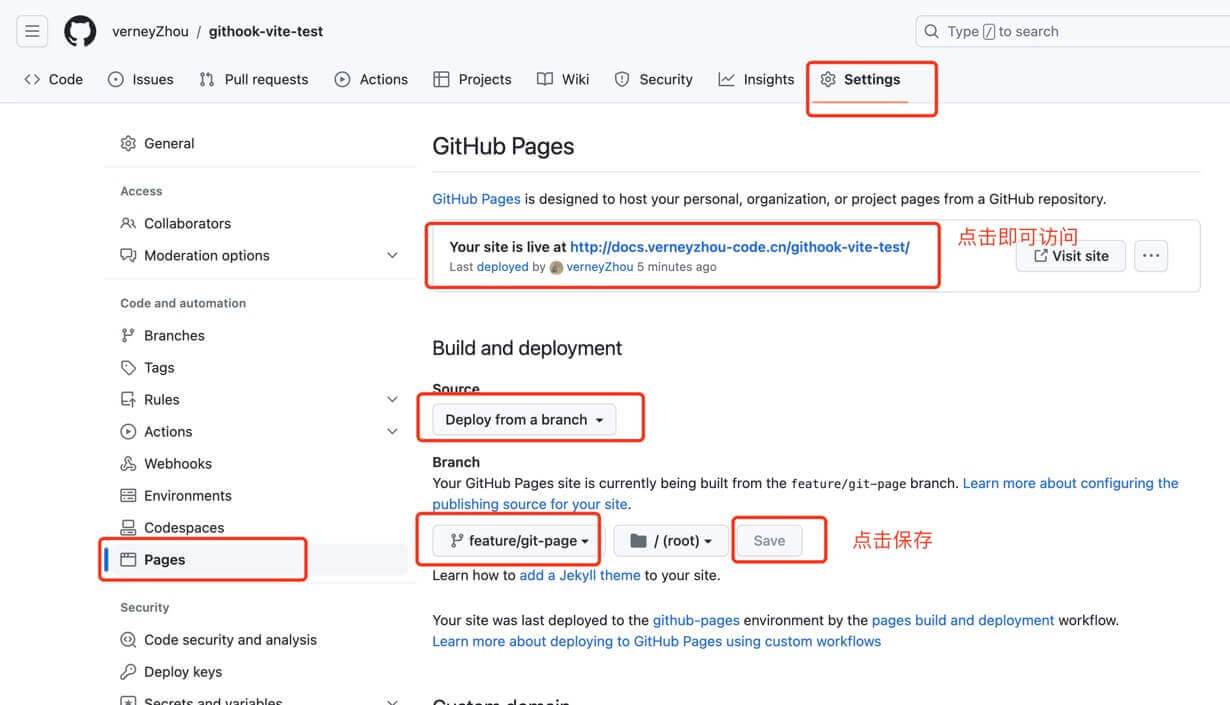Expand the Rules sidebar section

[392, 400]
